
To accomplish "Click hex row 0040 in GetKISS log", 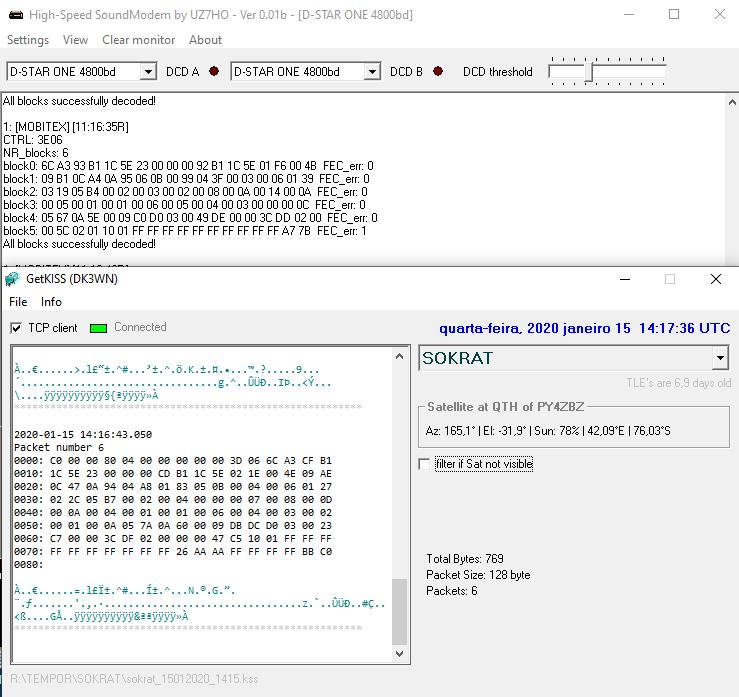I will point(173,513).
